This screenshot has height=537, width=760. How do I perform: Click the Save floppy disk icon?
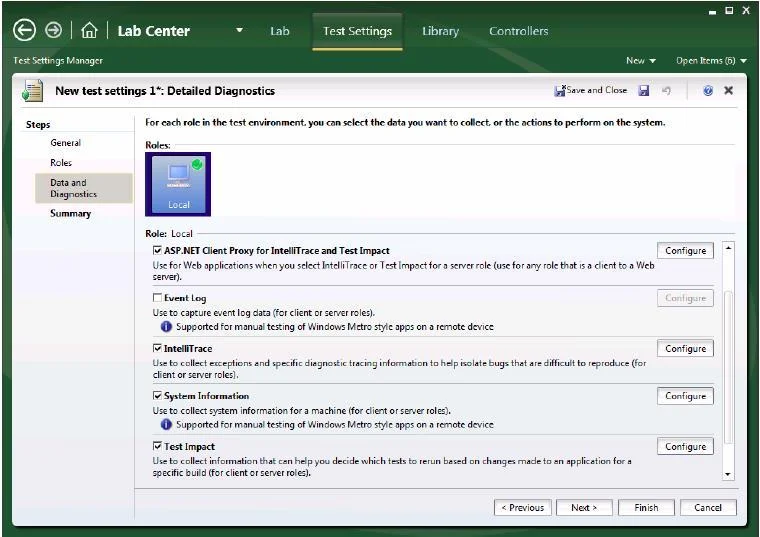pos(644,90)
